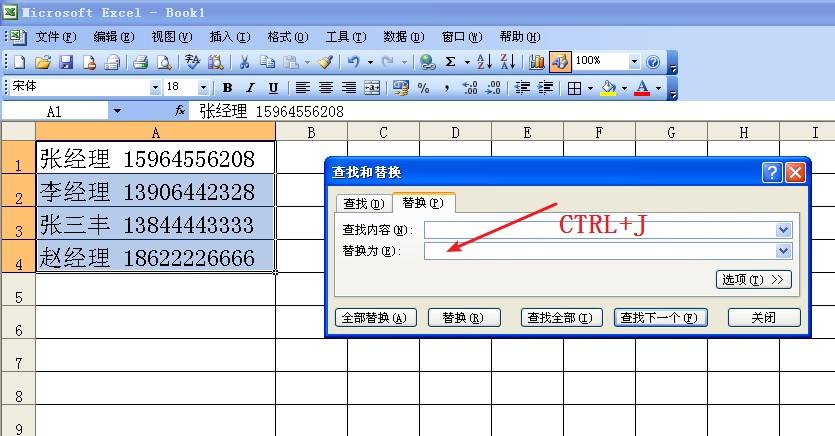Cut selection with scissors icon
Screen dimensions: 835x436
244,62
